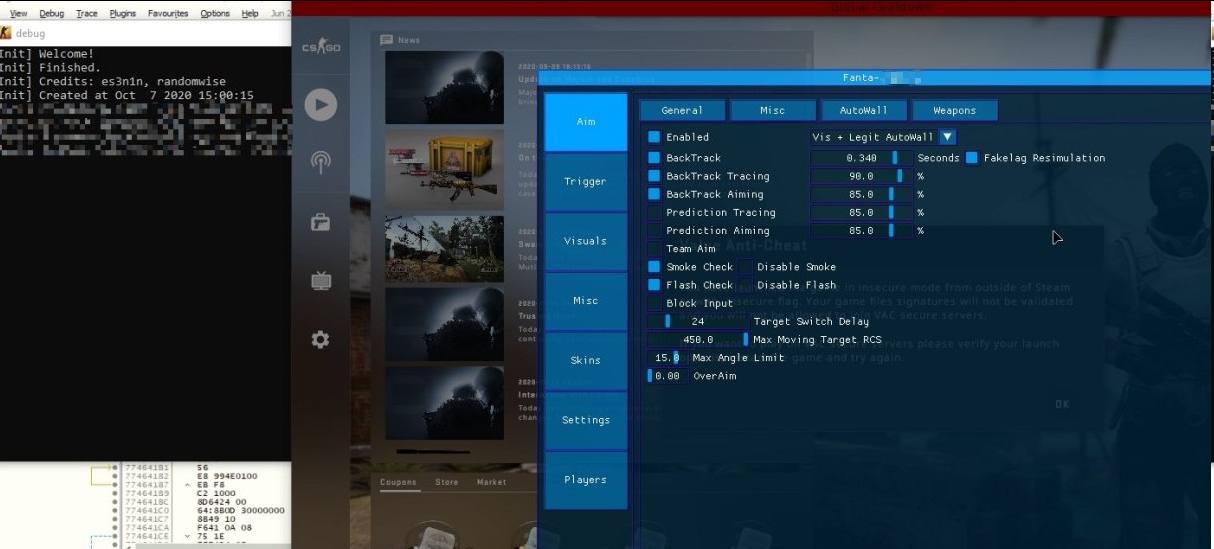Image resolution: width=1214 pixels, height=549 pixels.
Task: Open the Help menu in the debugger
Action: tap(250, 14)
